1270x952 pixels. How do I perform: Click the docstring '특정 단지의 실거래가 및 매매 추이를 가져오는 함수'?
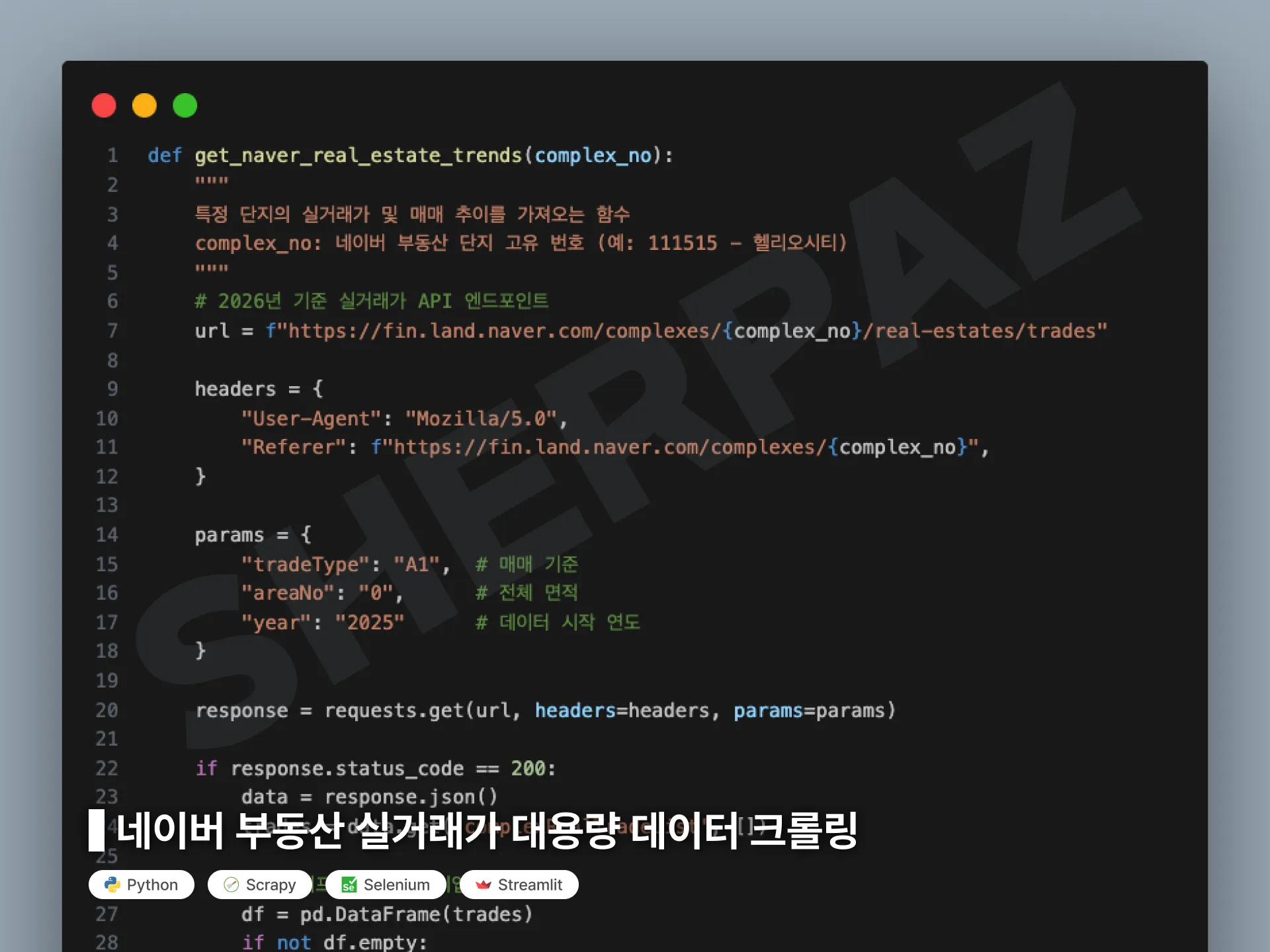(412, 214)
